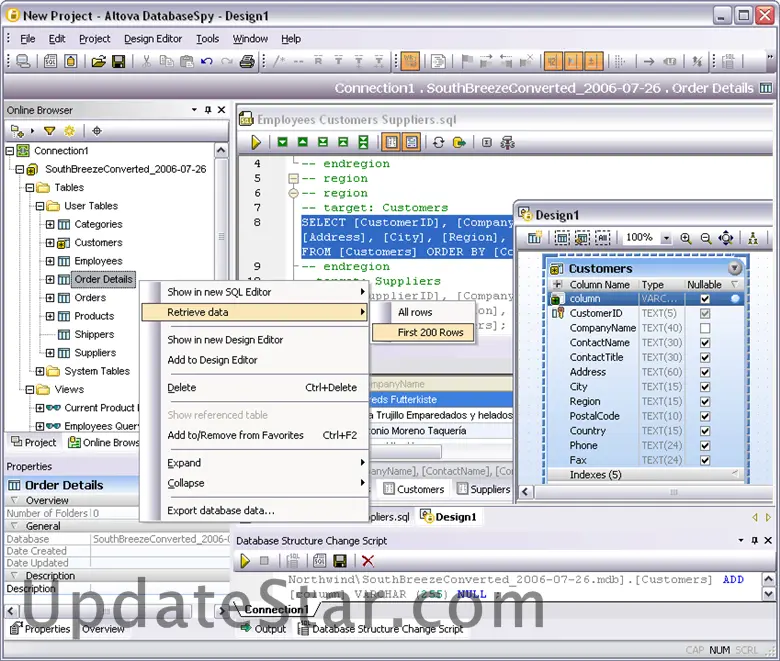Click the autolayout icon in Design1 toolbar
The width and height of the screenshot is (780, 661).
pyautogui.click(x=753, y=238)
